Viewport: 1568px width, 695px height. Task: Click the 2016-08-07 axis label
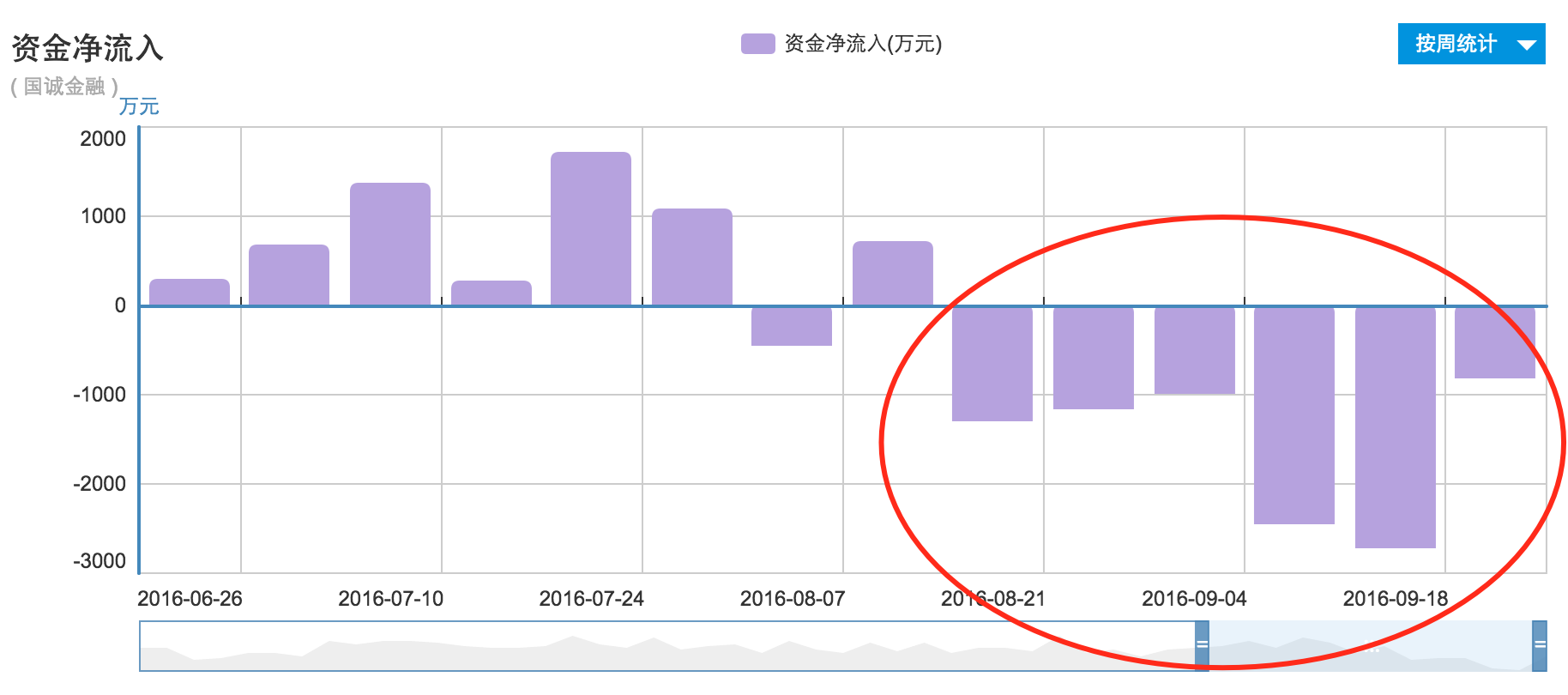point(793,599)
